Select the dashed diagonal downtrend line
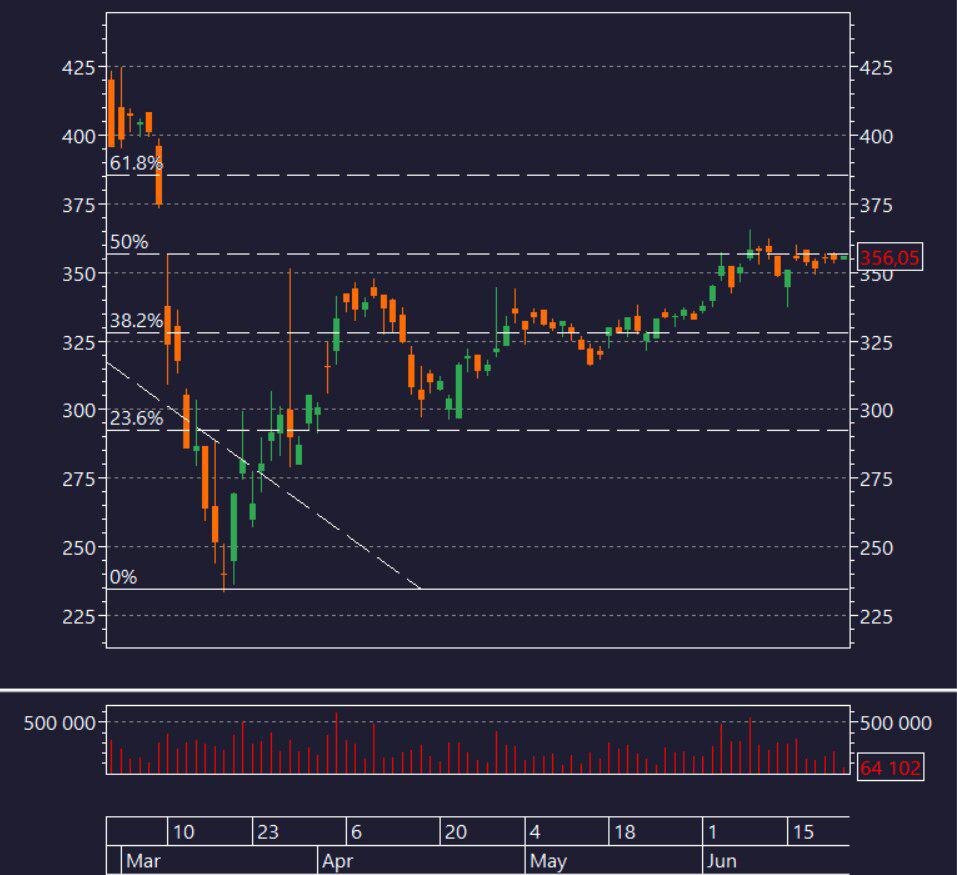Image resolution: width=957 pixels, height=875 pixels. pyautogui.click(x=264, y=475)
